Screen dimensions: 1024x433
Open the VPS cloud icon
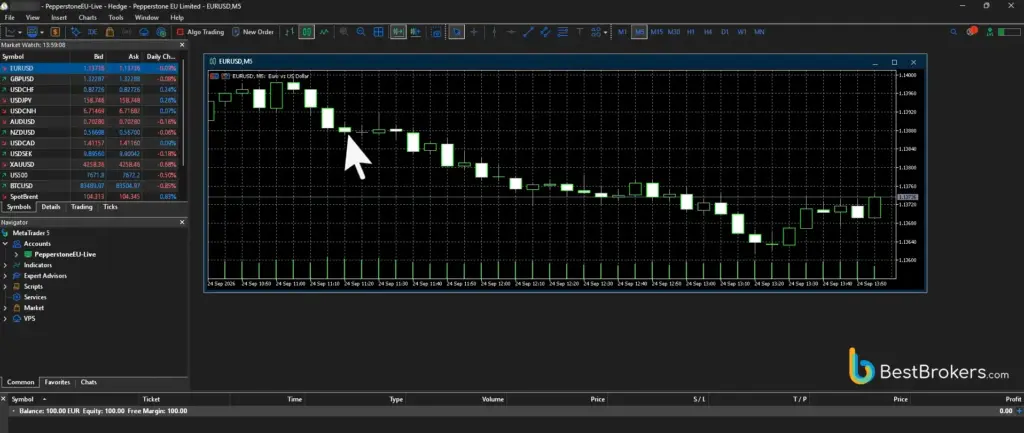(144, 31)
